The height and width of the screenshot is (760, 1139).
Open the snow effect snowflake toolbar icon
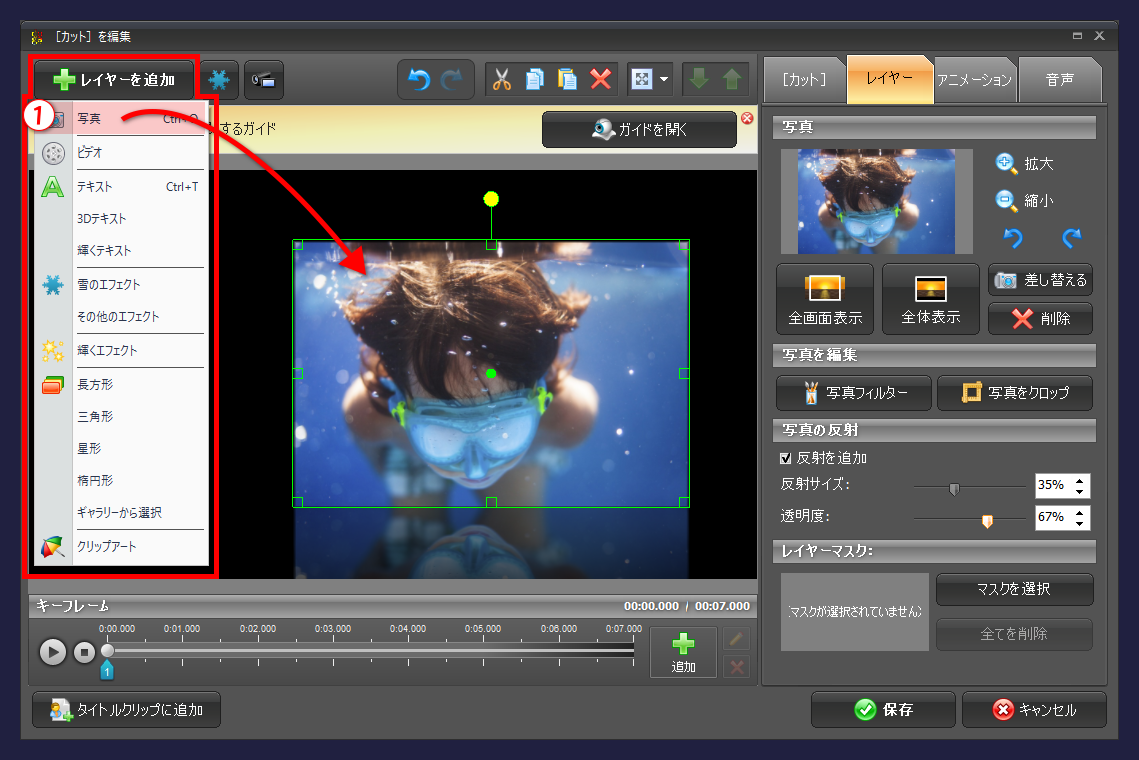coord(219,80)
